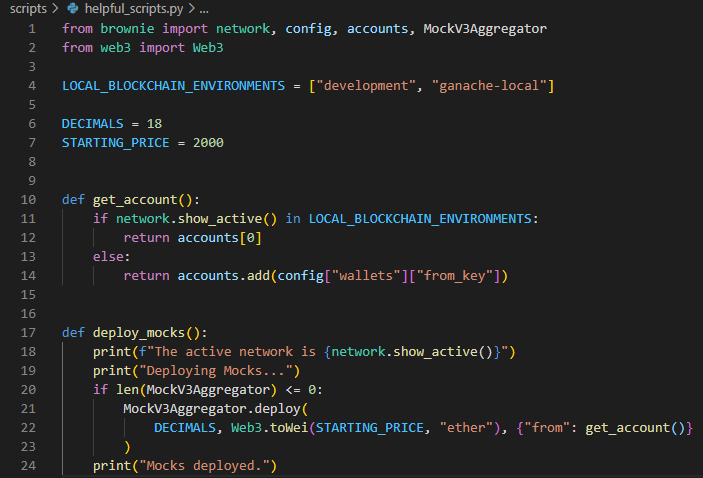703x478 pixels.
Task: Click the get_account function definition name
Action: 135,200
